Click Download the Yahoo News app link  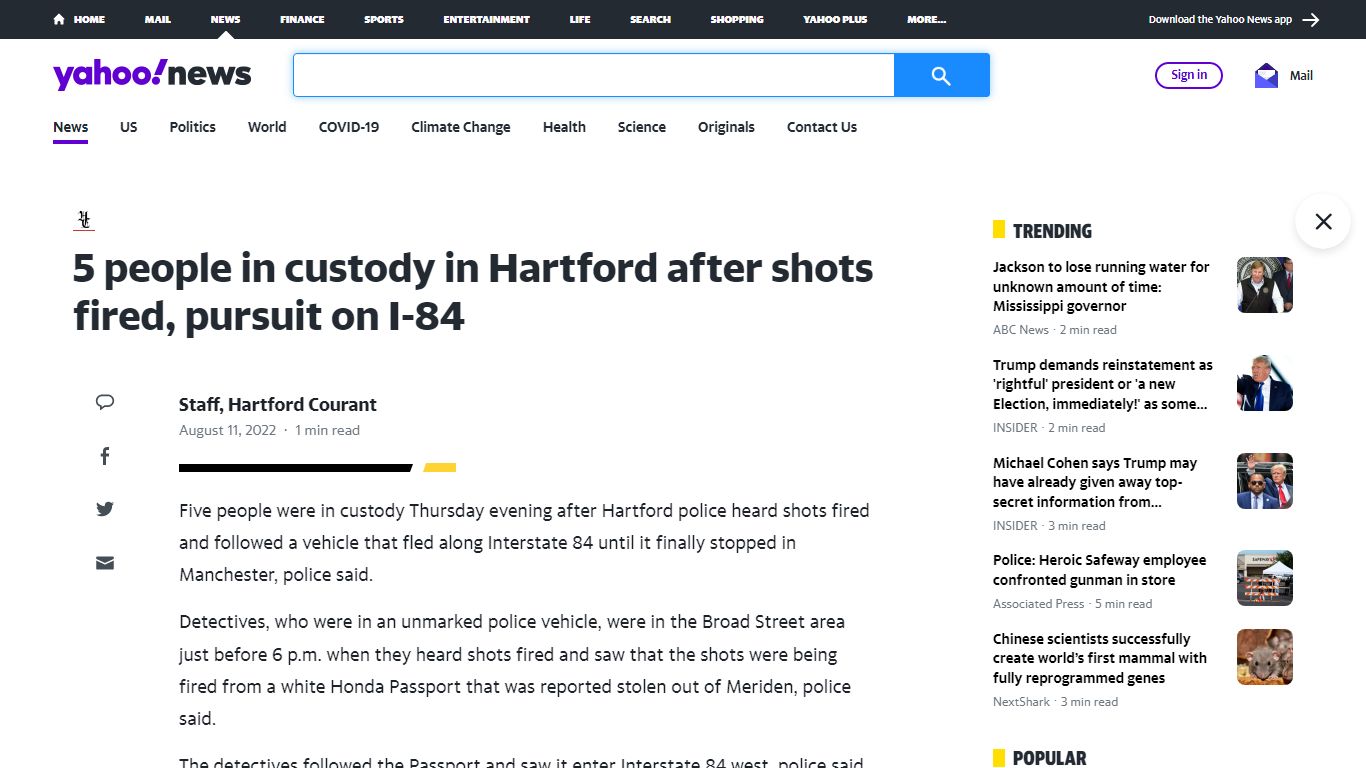click(x=1220, y=19)
